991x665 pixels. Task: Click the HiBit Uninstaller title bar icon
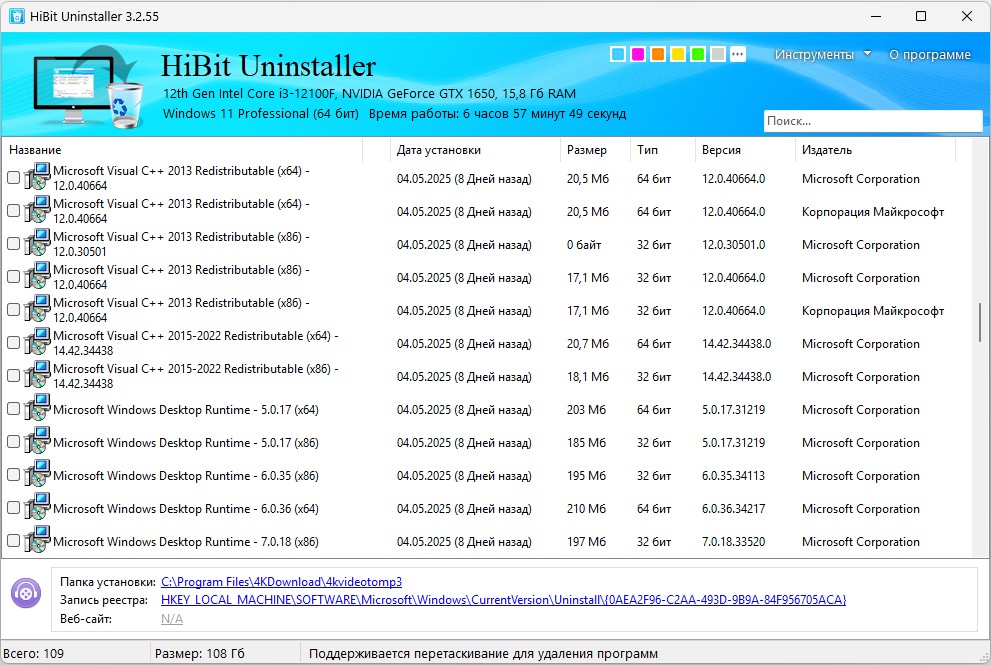[x=16, y=16]
